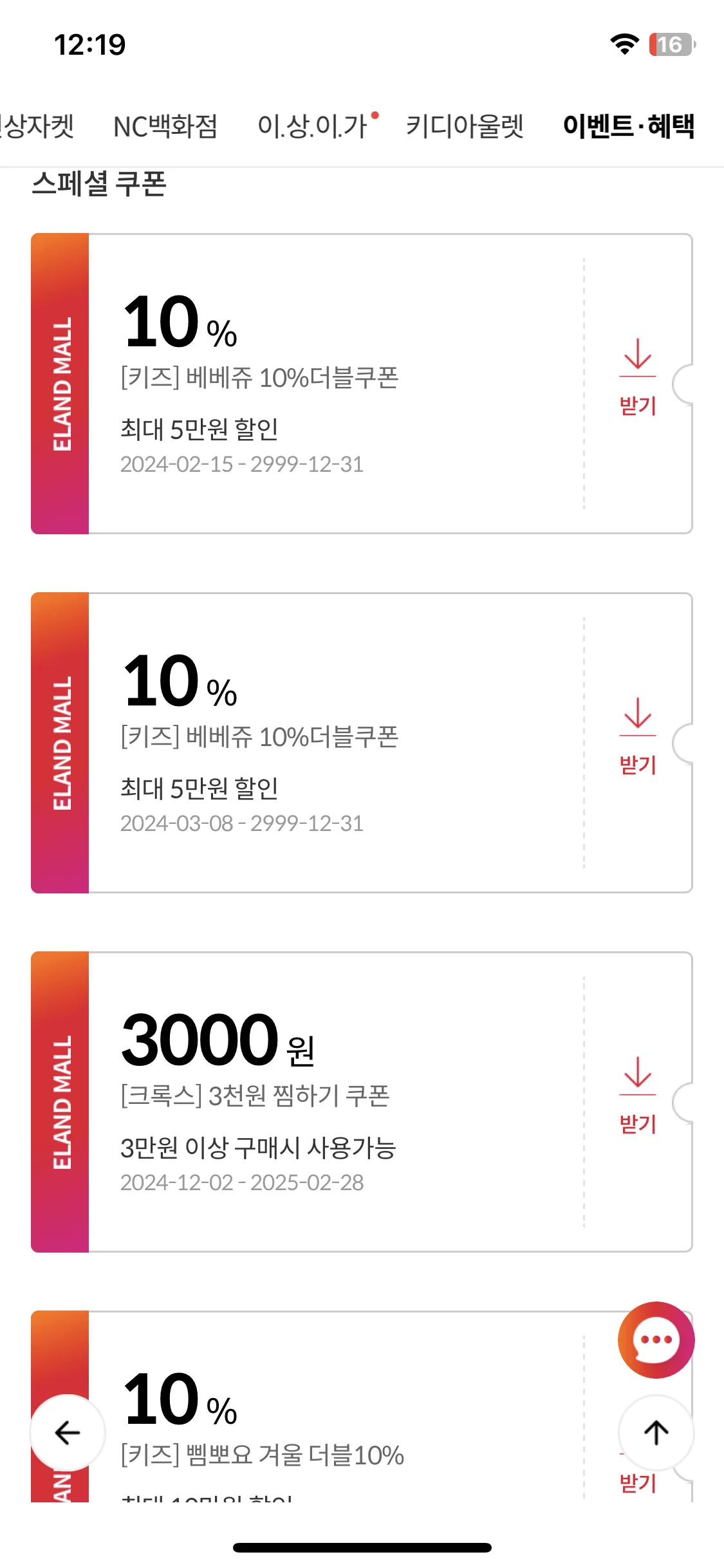Tap the battery indicator in status bar
This screenshot has width=724, height=1568.
coord(672,44)
